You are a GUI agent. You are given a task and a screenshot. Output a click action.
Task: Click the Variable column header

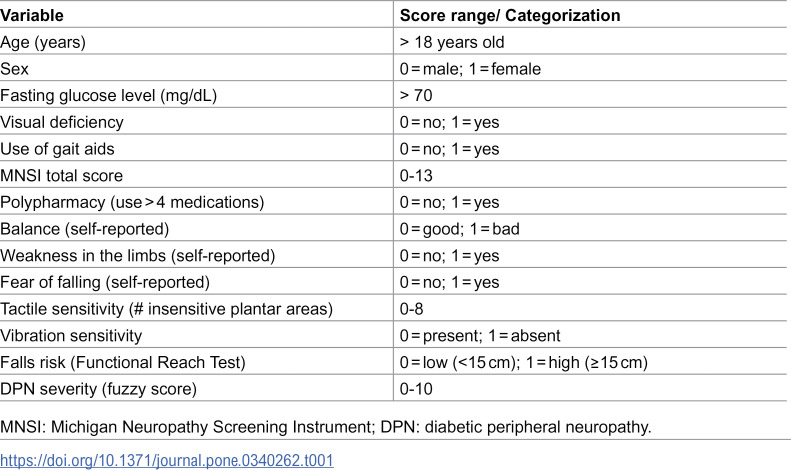point(32,16)
